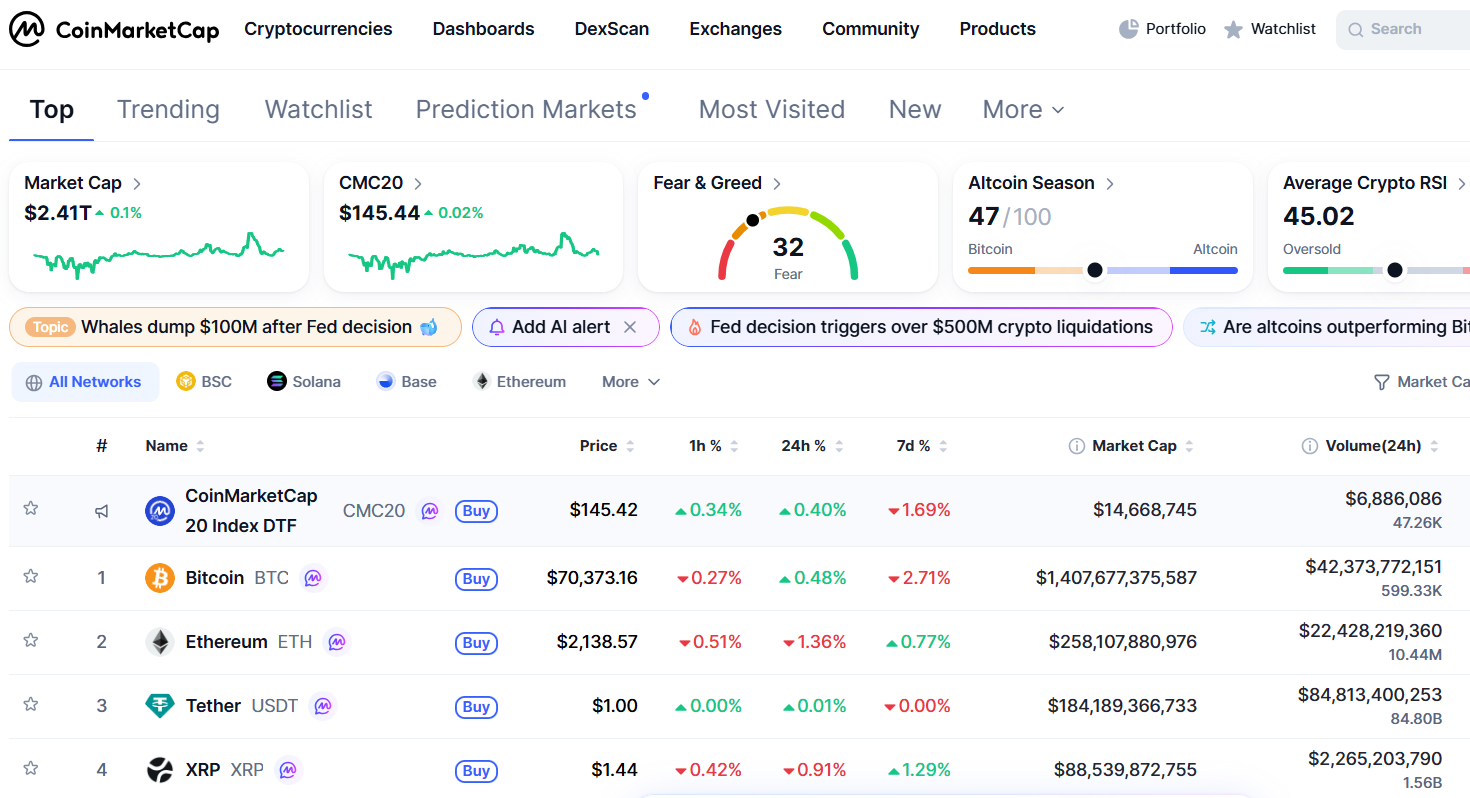Open the Cryptocurrencies menu
The width and height of the screenshot is (1470, 798).
pos(318,29)
